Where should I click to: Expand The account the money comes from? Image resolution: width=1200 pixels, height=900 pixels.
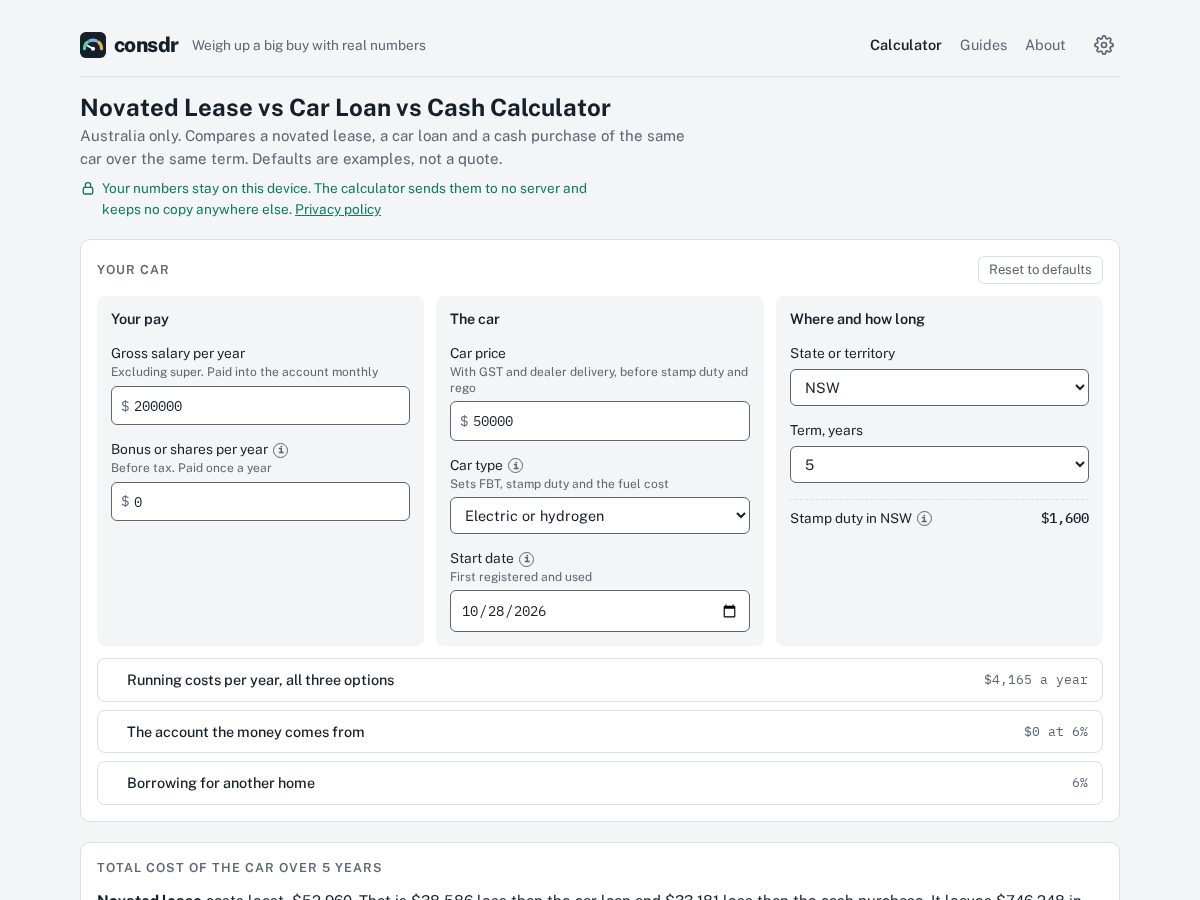(600, 732)
